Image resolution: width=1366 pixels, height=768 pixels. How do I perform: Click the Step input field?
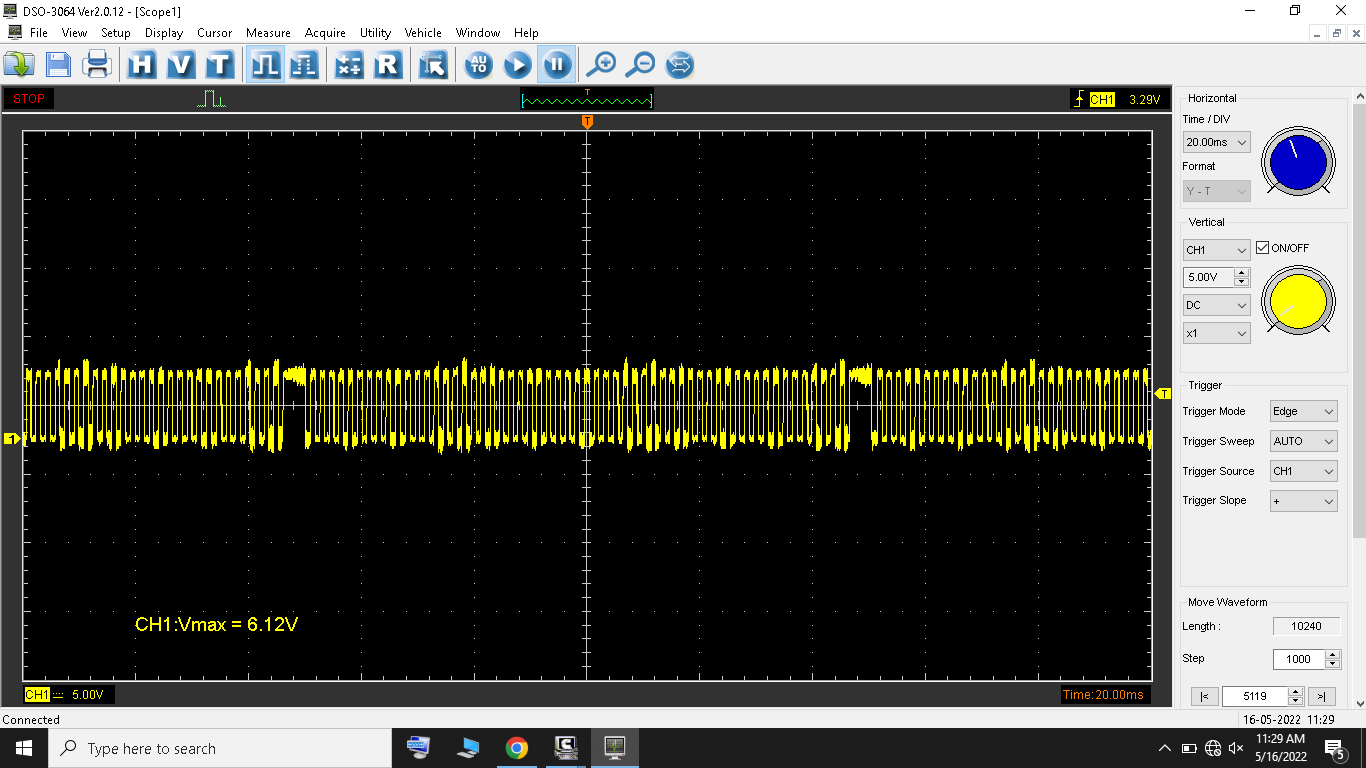[x=1299, y=659]
